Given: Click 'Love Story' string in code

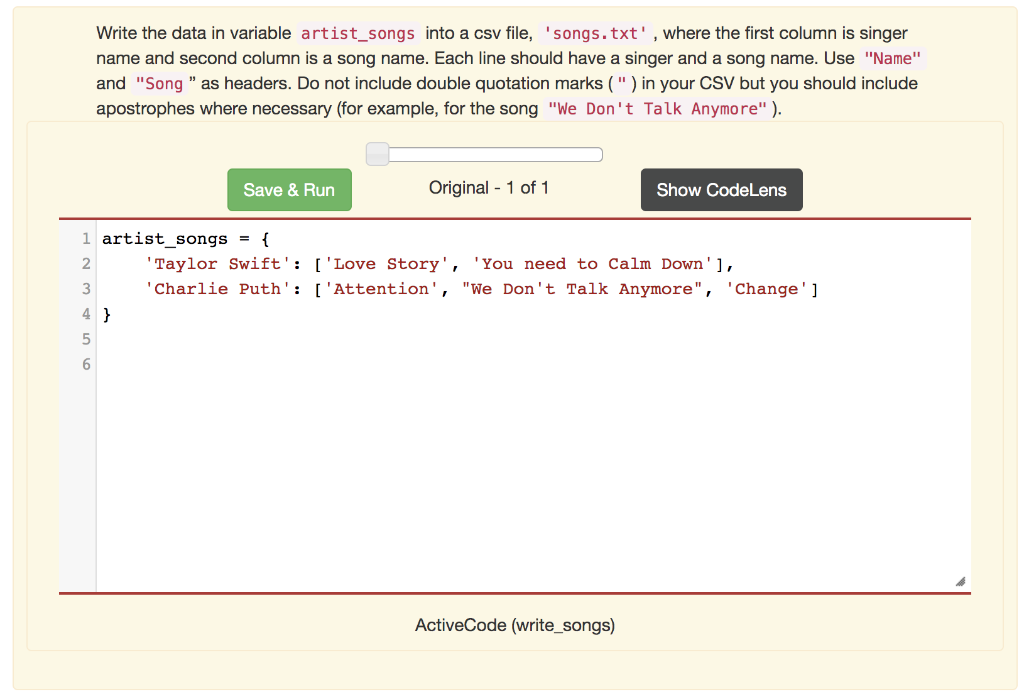Looking at the screenshot, I should coord(387,264).
